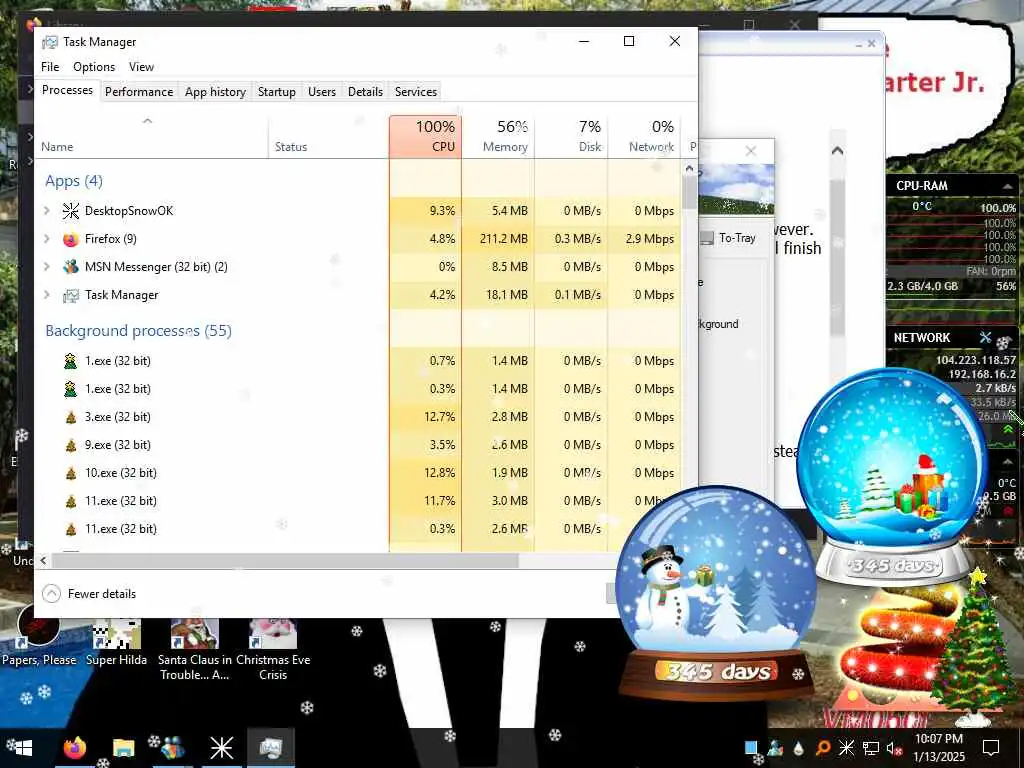The height and width of the screenshot is (768, 1024).
Task: Switch to the Users tab
Action: 322,92
